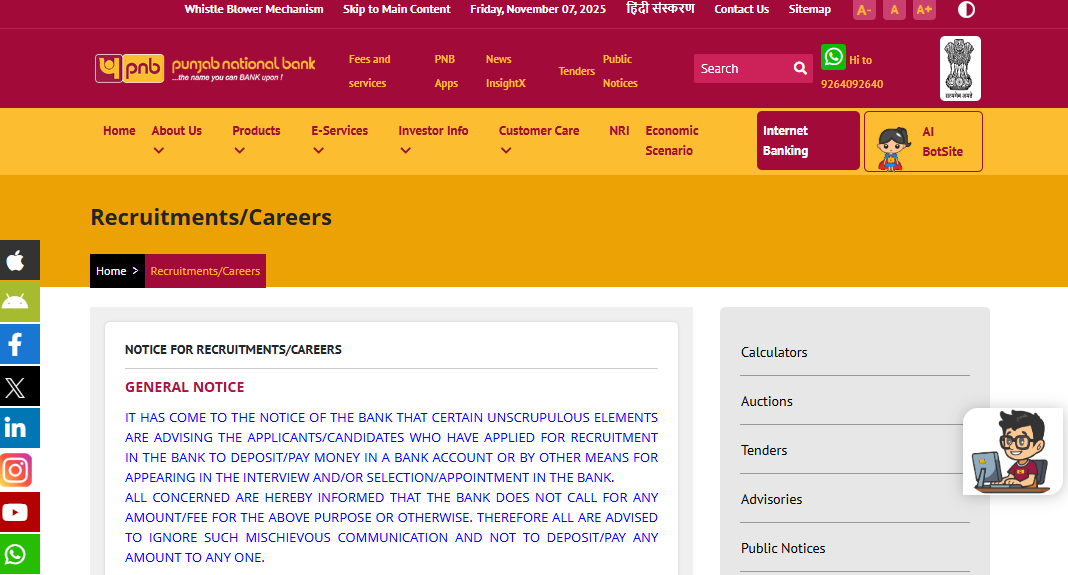Viewport: 1068px width, 575px height.
Task: Open the NRI menu item
Action: pos(619,130)
